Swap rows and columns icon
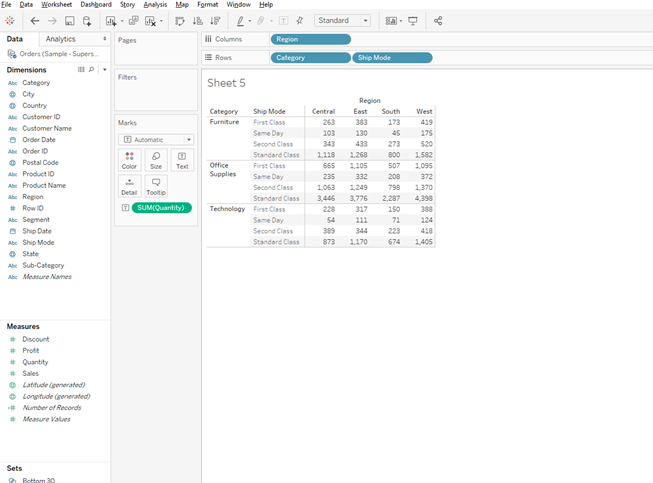Screen dimensions: 653x483 (x=179, y=21)
